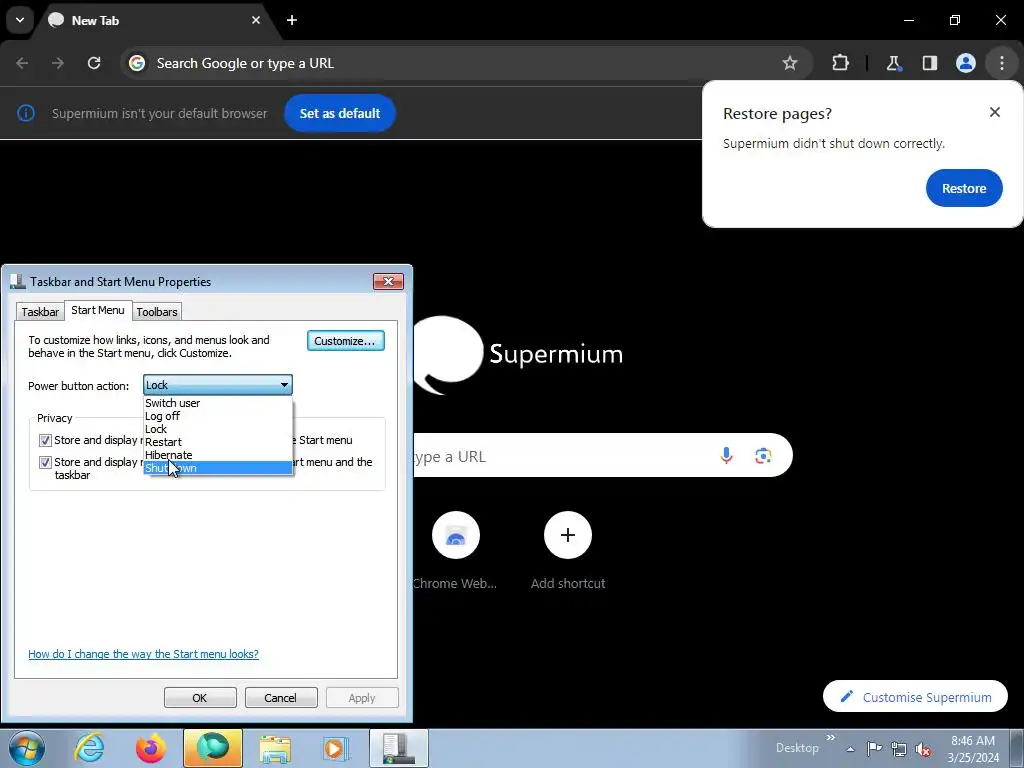Click the Add shortcut plus icon
This screenshot has height=768, width=1024.
pos(568,536)
